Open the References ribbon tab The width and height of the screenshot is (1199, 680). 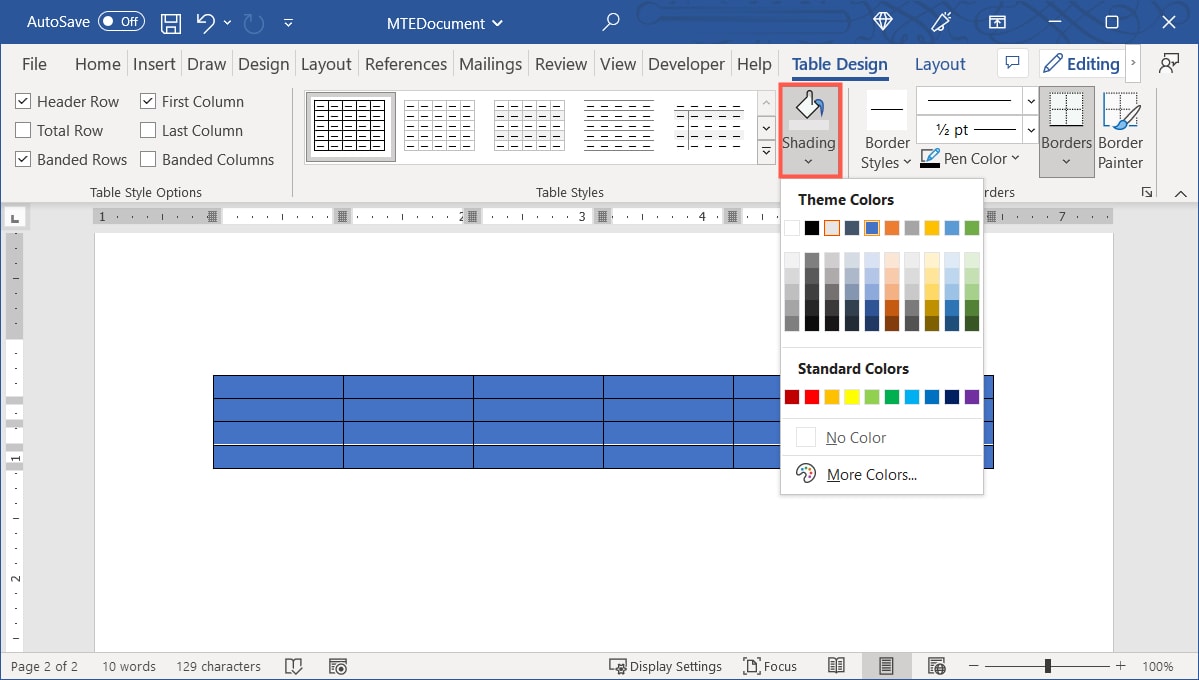pyautogui.click(x=405, y=63)
